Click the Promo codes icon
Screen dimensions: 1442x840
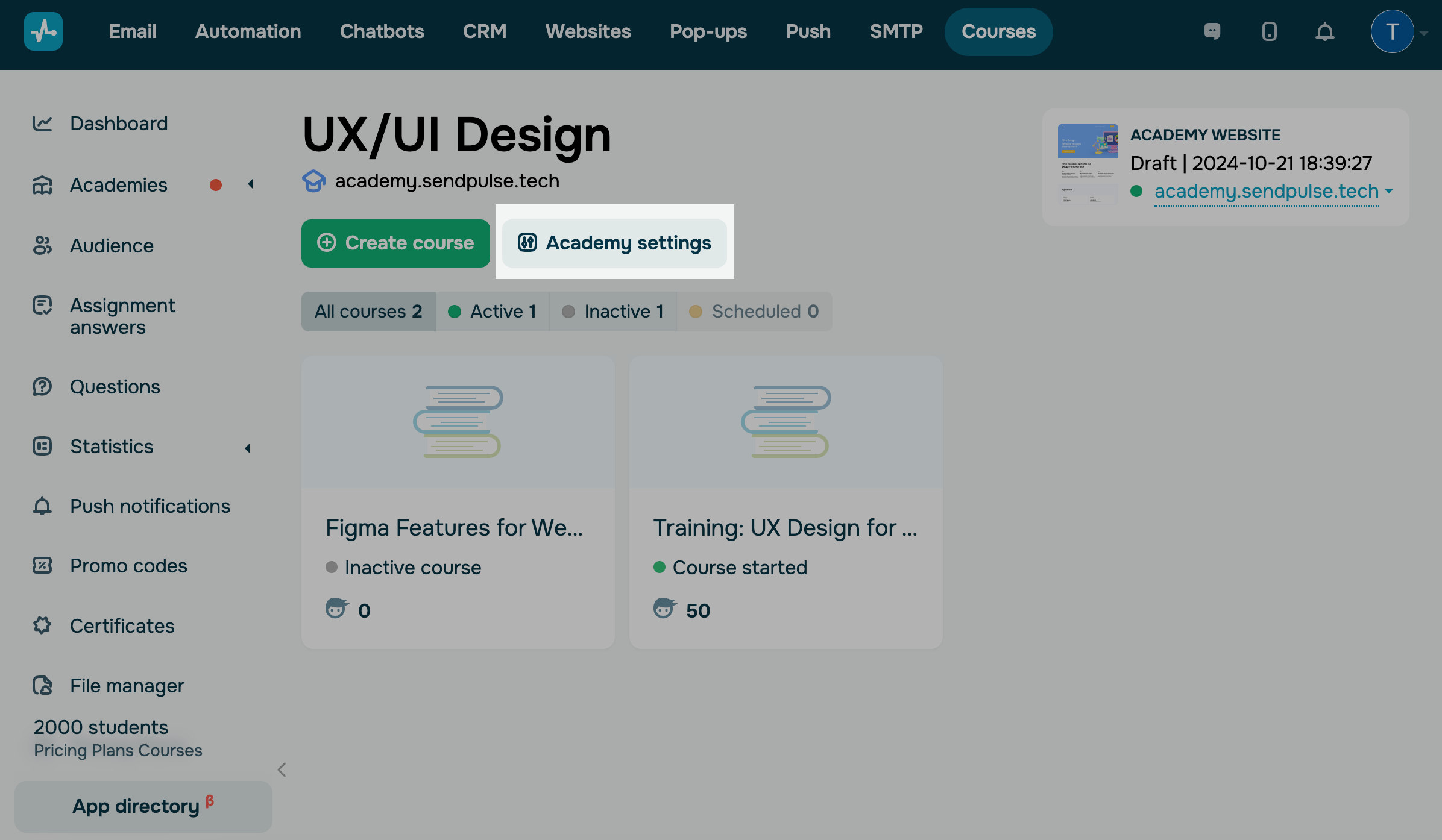pyautogui.click(x=42, y=565)
